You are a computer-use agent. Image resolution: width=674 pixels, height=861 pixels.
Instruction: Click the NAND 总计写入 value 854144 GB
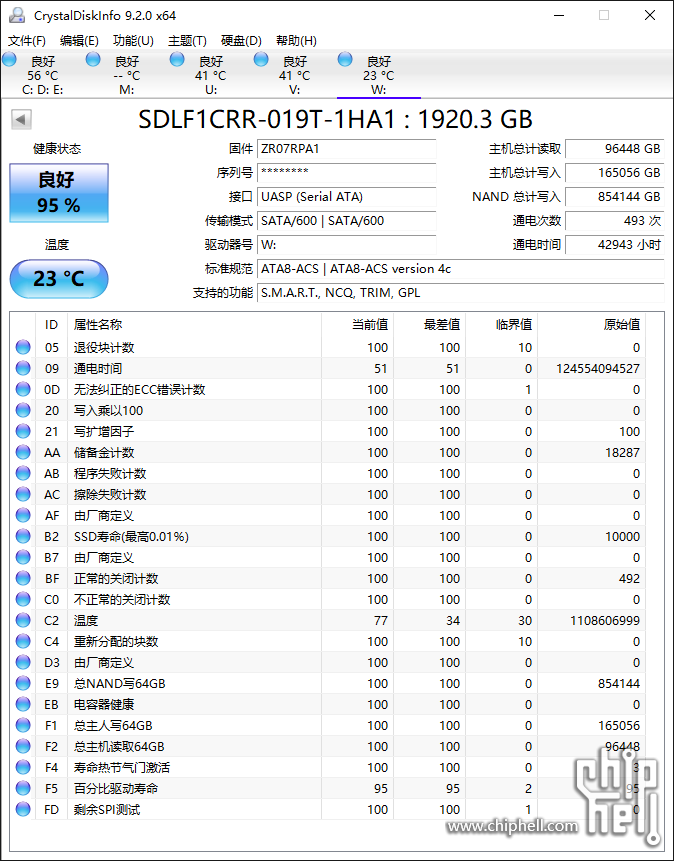click(x=615, y=197)
